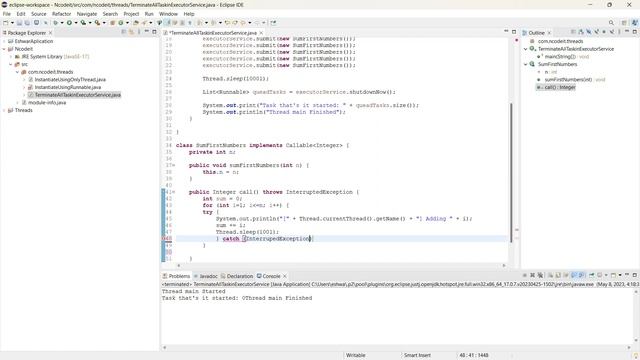Switch to the Javadoc tab

pos(206,276)
